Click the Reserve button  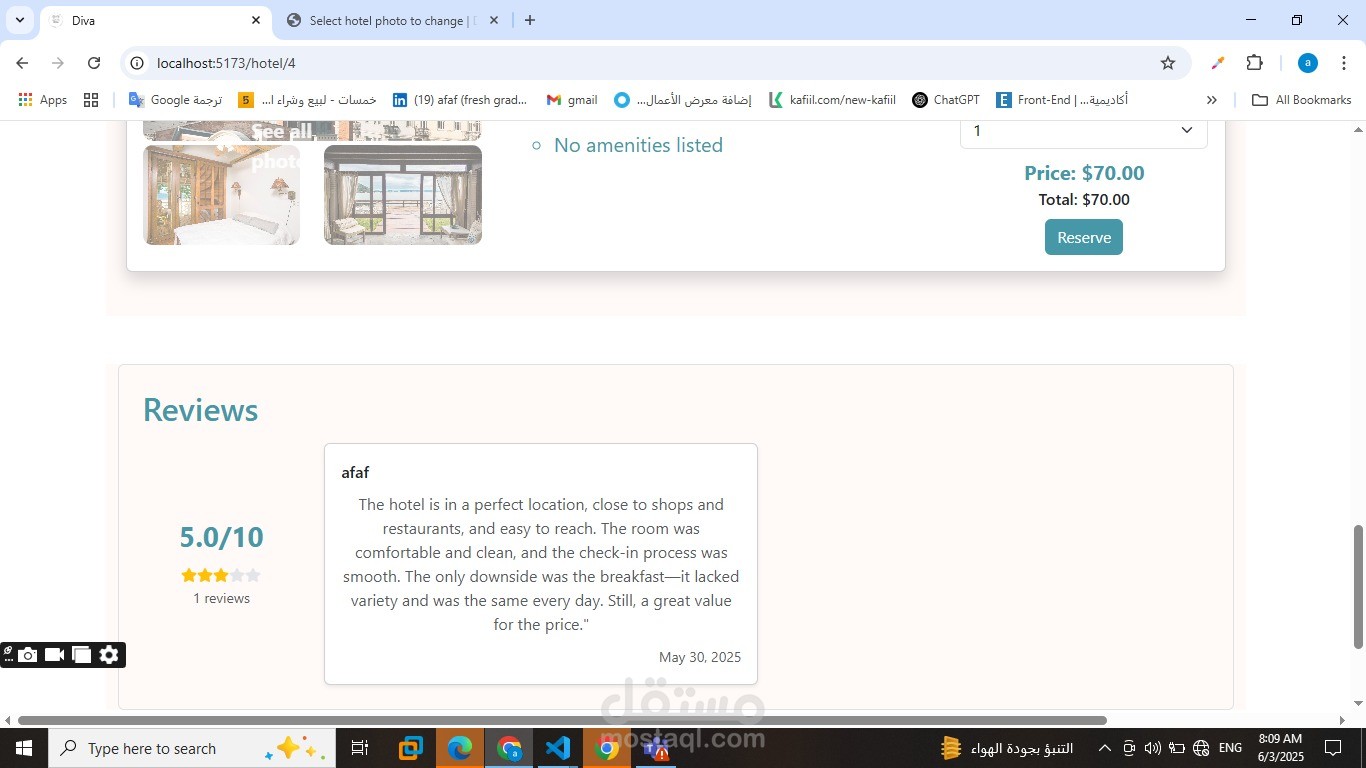coord(1084,237)
